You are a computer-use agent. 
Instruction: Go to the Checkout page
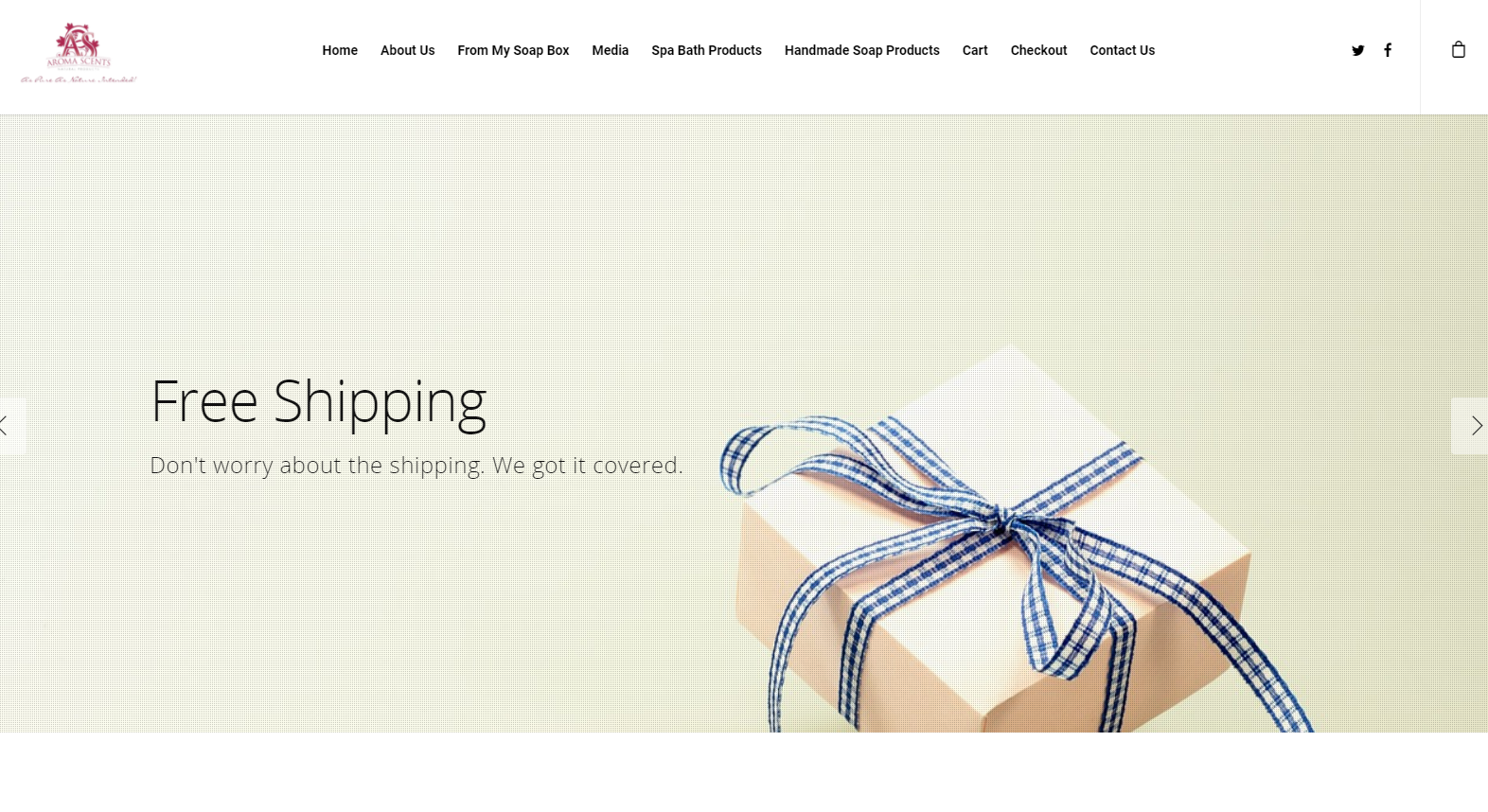1038,50
